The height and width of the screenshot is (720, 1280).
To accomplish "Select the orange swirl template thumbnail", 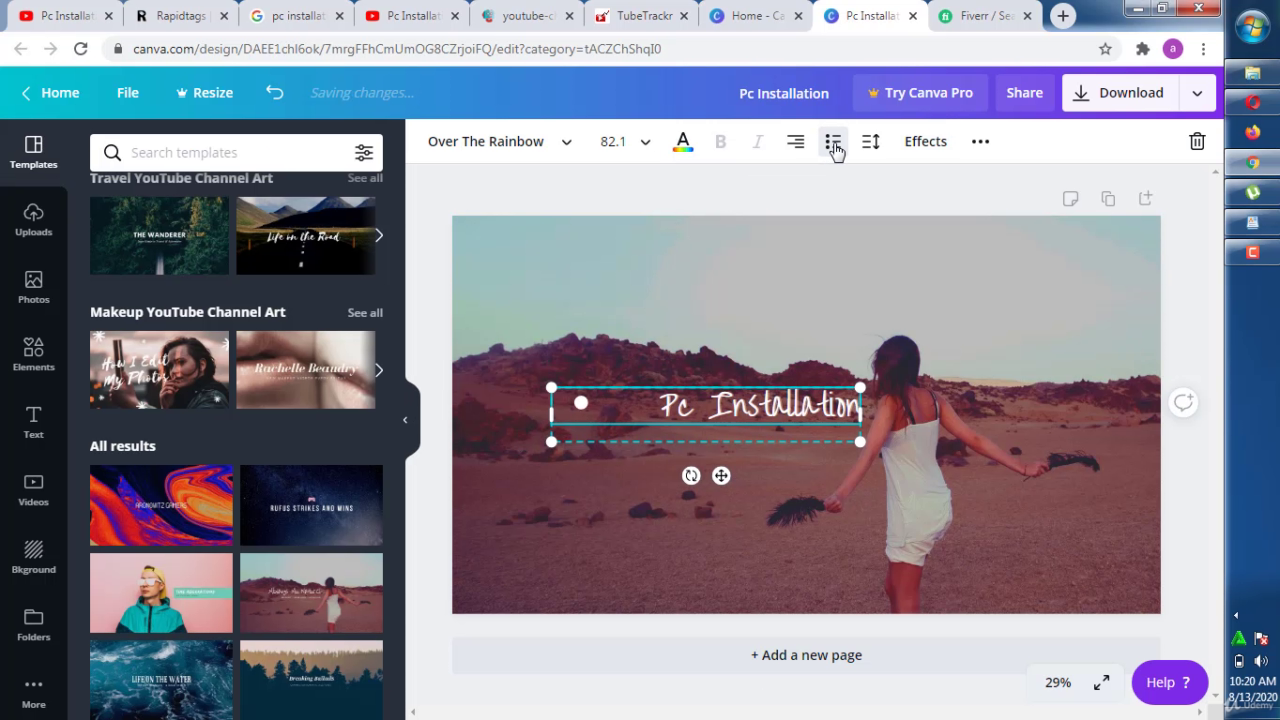I will (161, 505).
